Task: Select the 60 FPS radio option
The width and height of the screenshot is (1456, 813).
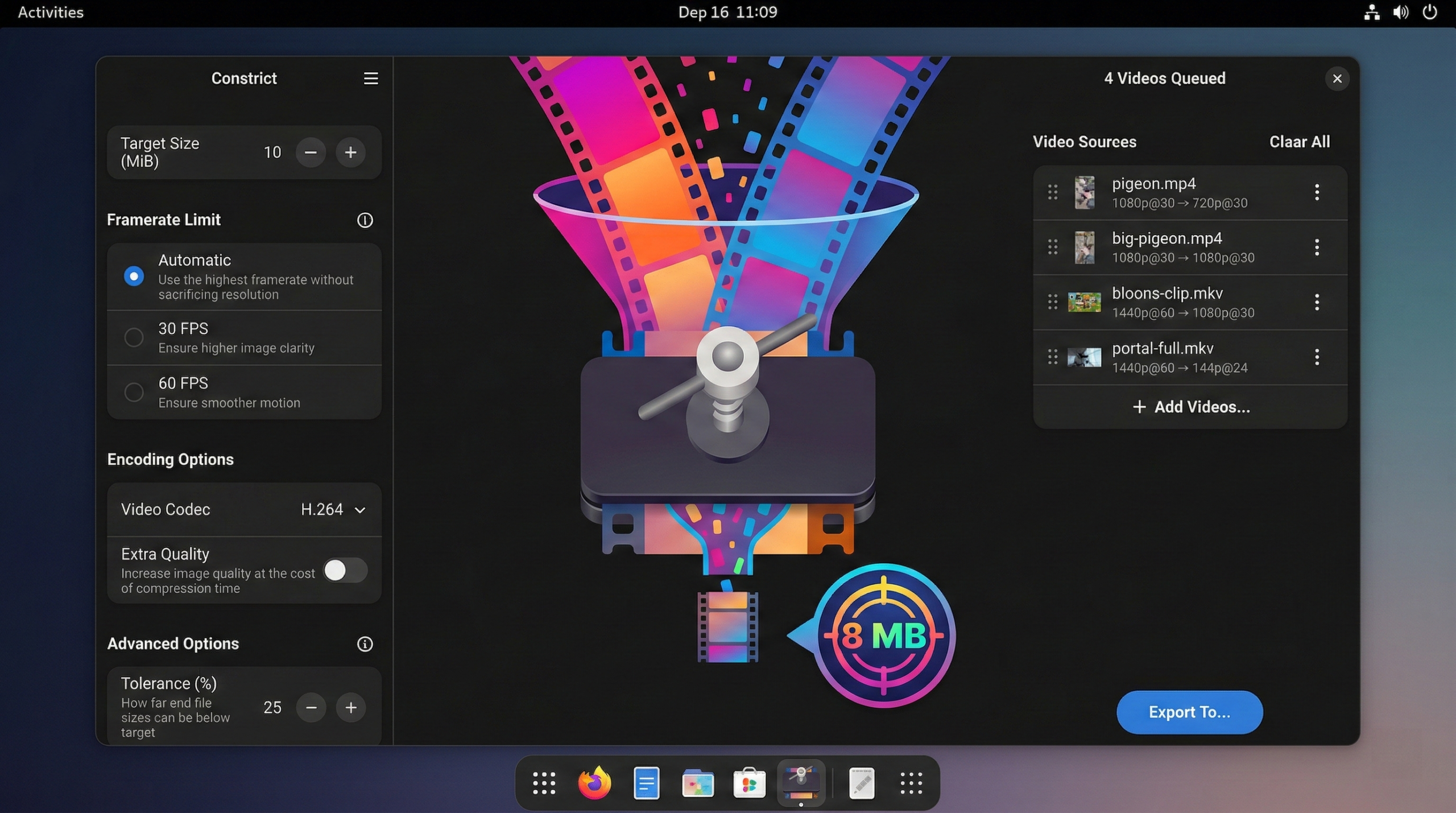Action: click(x=134, y=392)
